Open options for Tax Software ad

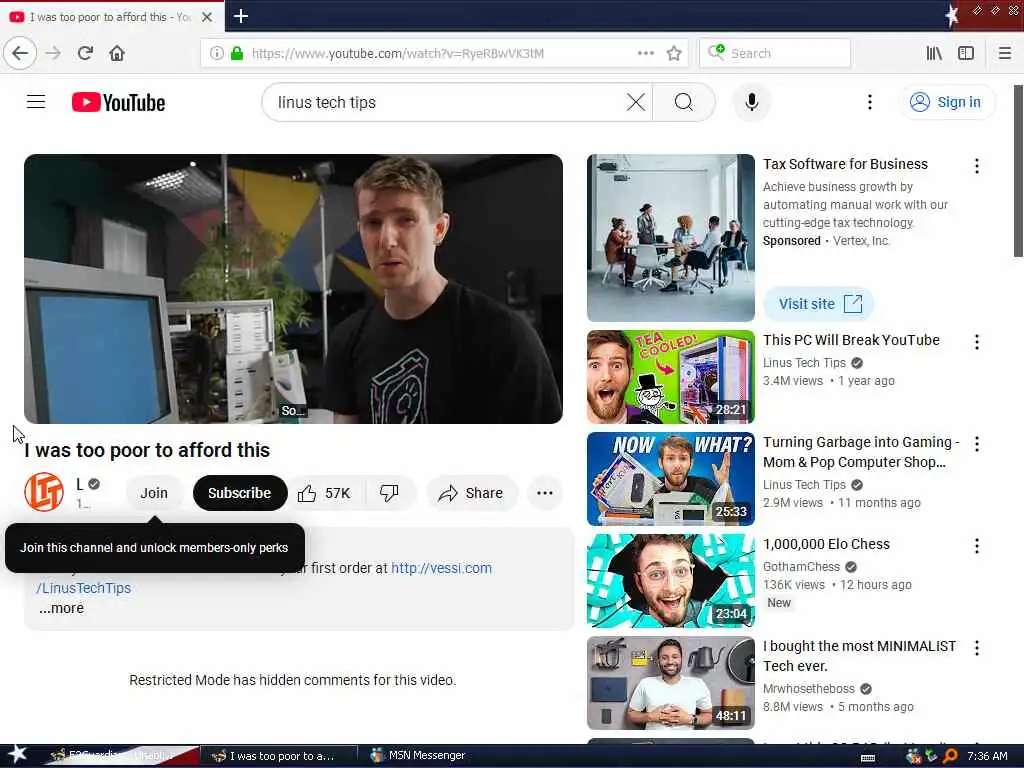tap(976, 166)
